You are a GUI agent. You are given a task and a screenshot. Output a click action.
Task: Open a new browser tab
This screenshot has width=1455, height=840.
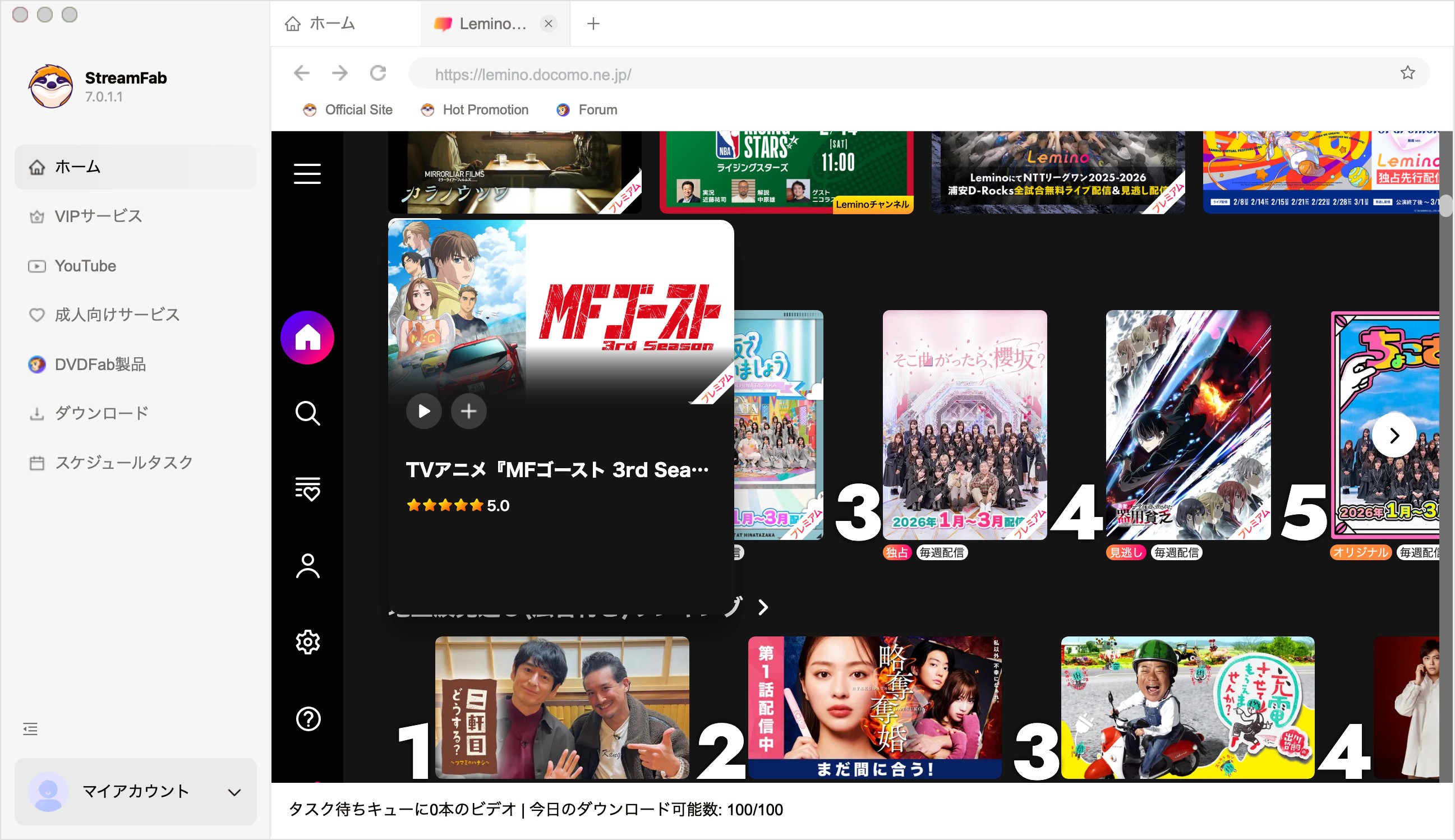coord(593,24)
